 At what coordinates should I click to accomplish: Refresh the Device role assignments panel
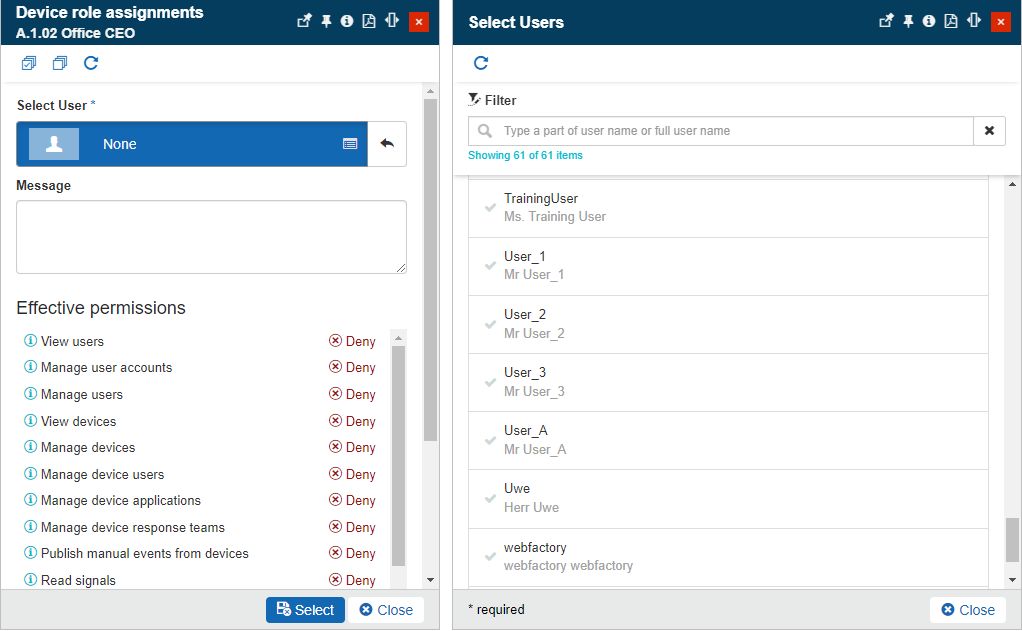click(x=91, y=63)
